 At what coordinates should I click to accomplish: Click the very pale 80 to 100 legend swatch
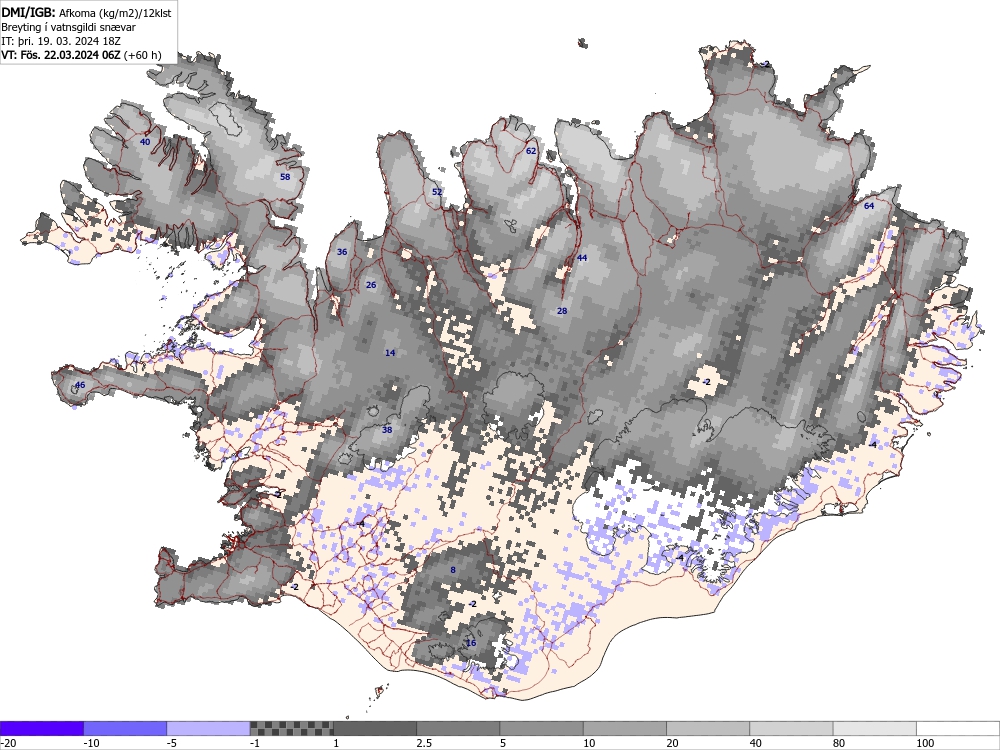(875, 728)
